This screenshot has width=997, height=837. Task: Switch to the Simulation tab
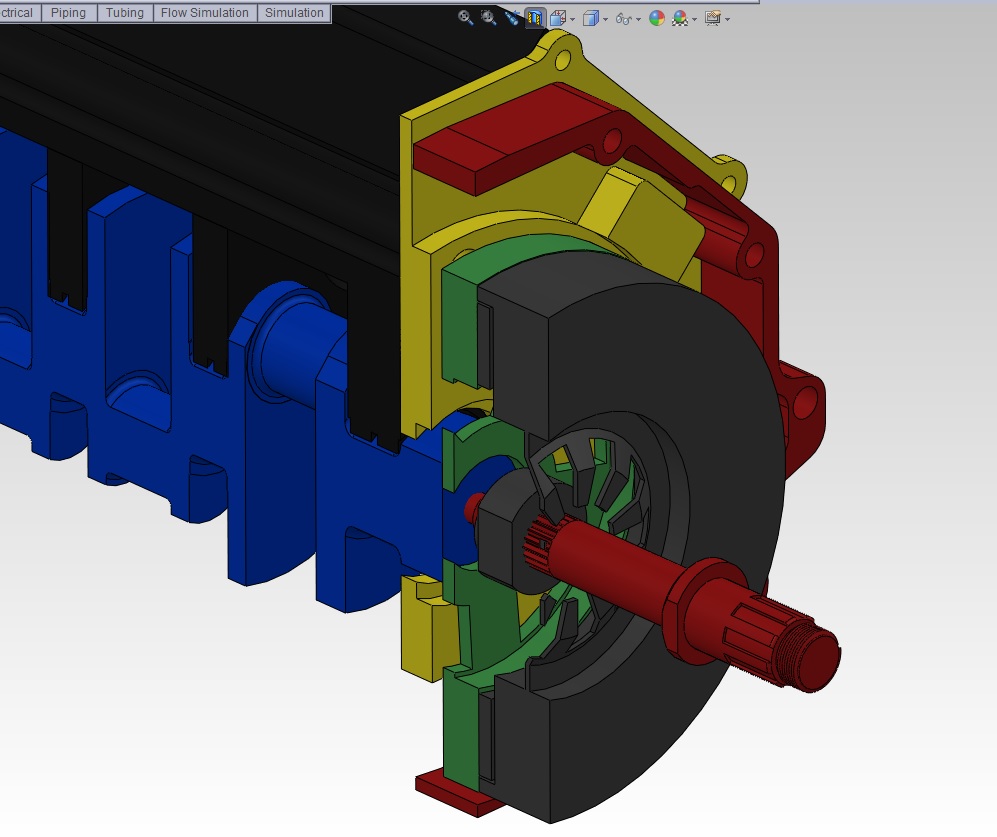(x=294, y=13)
